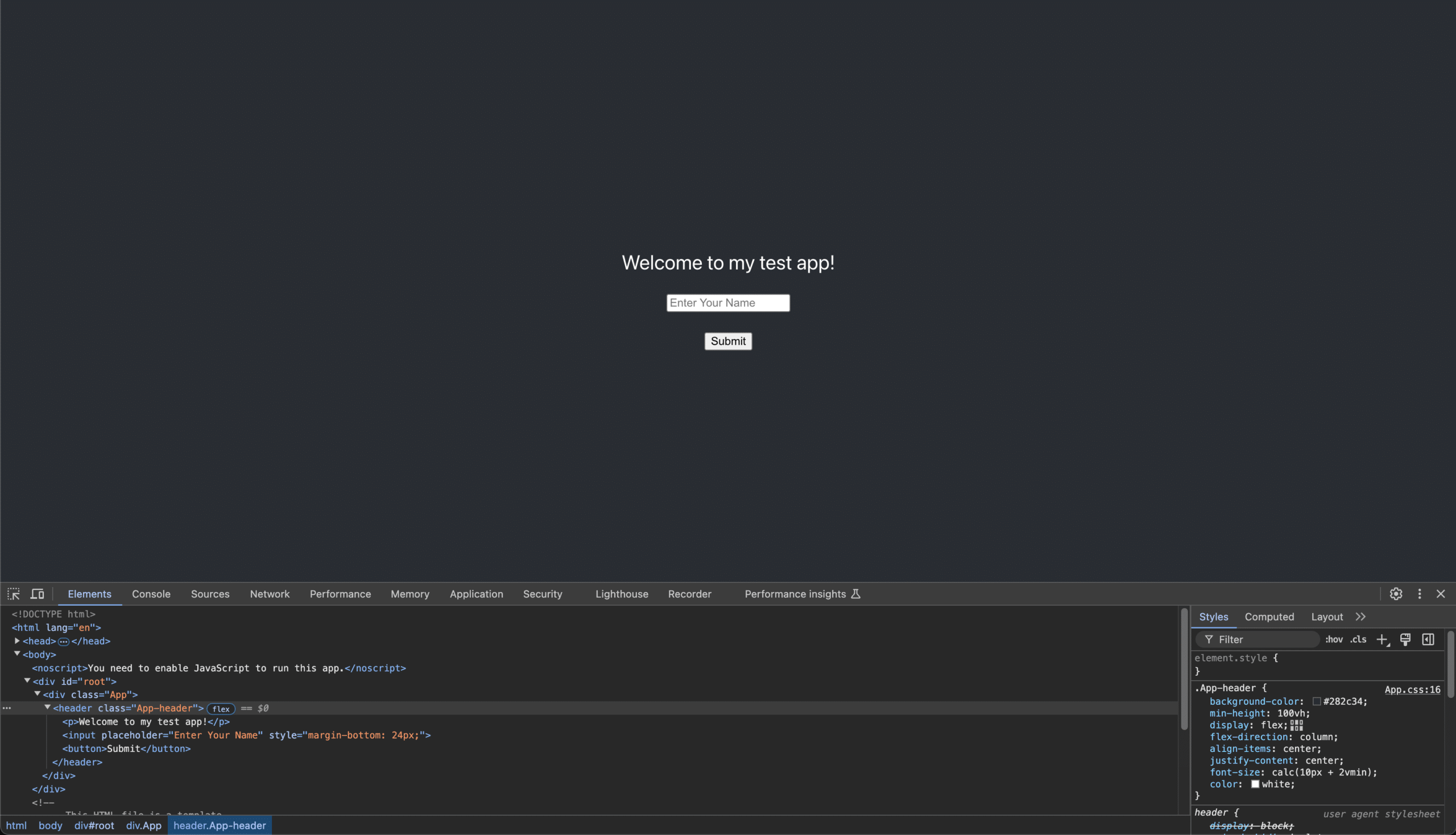
Task: Click the white color swatch for color property
Action: [x=1255, y=784]
